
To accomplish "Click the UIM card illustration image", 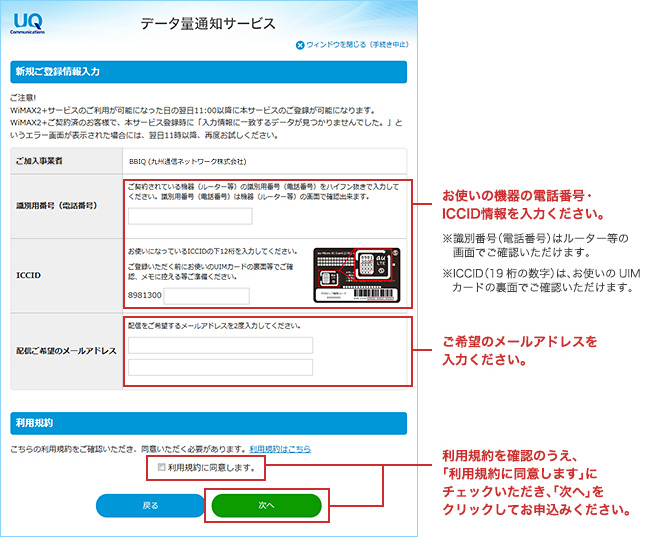I will tap(357, 275).
